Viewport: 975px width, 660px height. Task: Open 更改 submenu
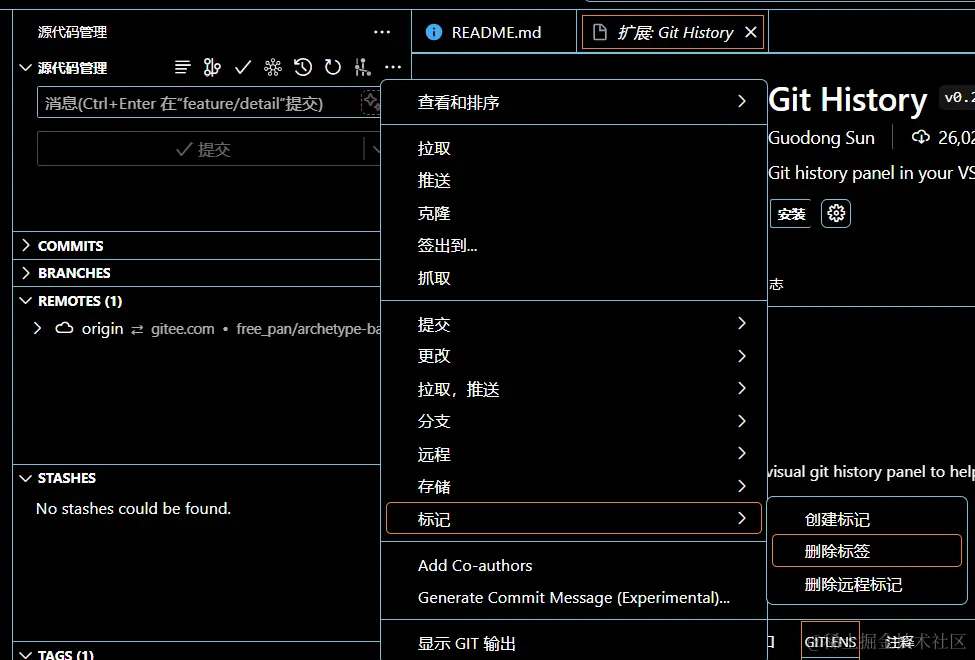click(573, 356)
